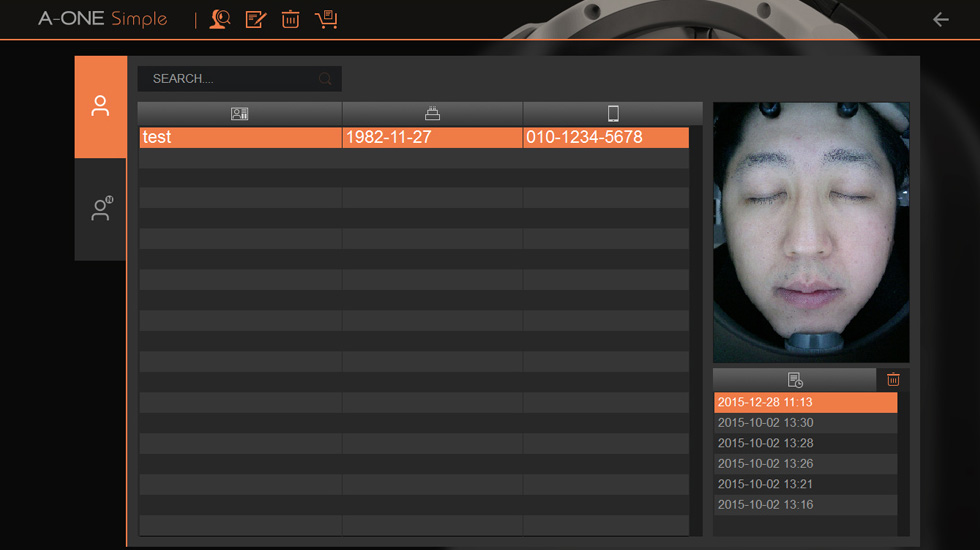Screen dimensions: 980x550
Task: Click the name column header icon
Action: click(x=239, y=114)
